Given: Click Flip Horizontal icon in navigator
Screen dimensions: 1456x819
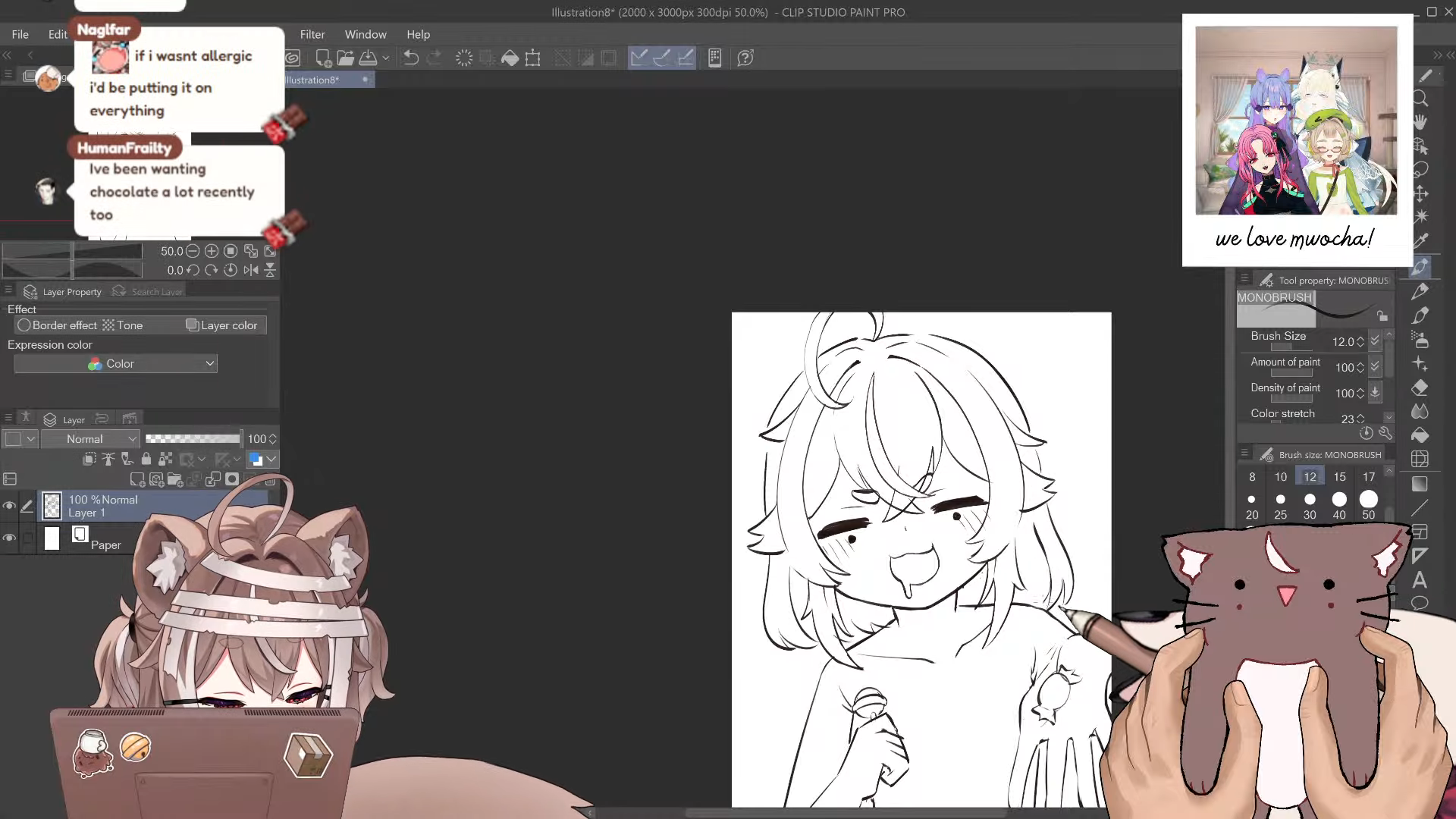Looking at the screenshot, I should point(252,270).
